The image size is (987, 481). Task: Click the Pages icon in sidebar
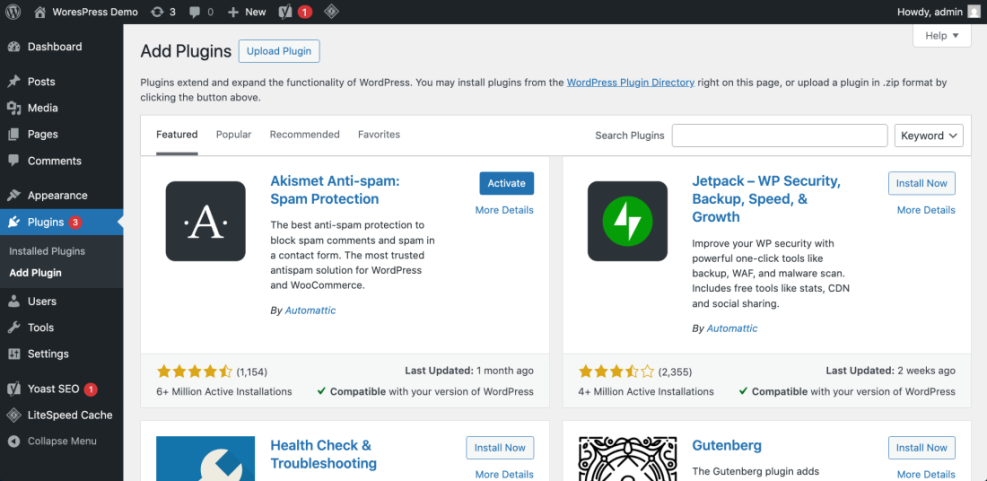point(14,134)
